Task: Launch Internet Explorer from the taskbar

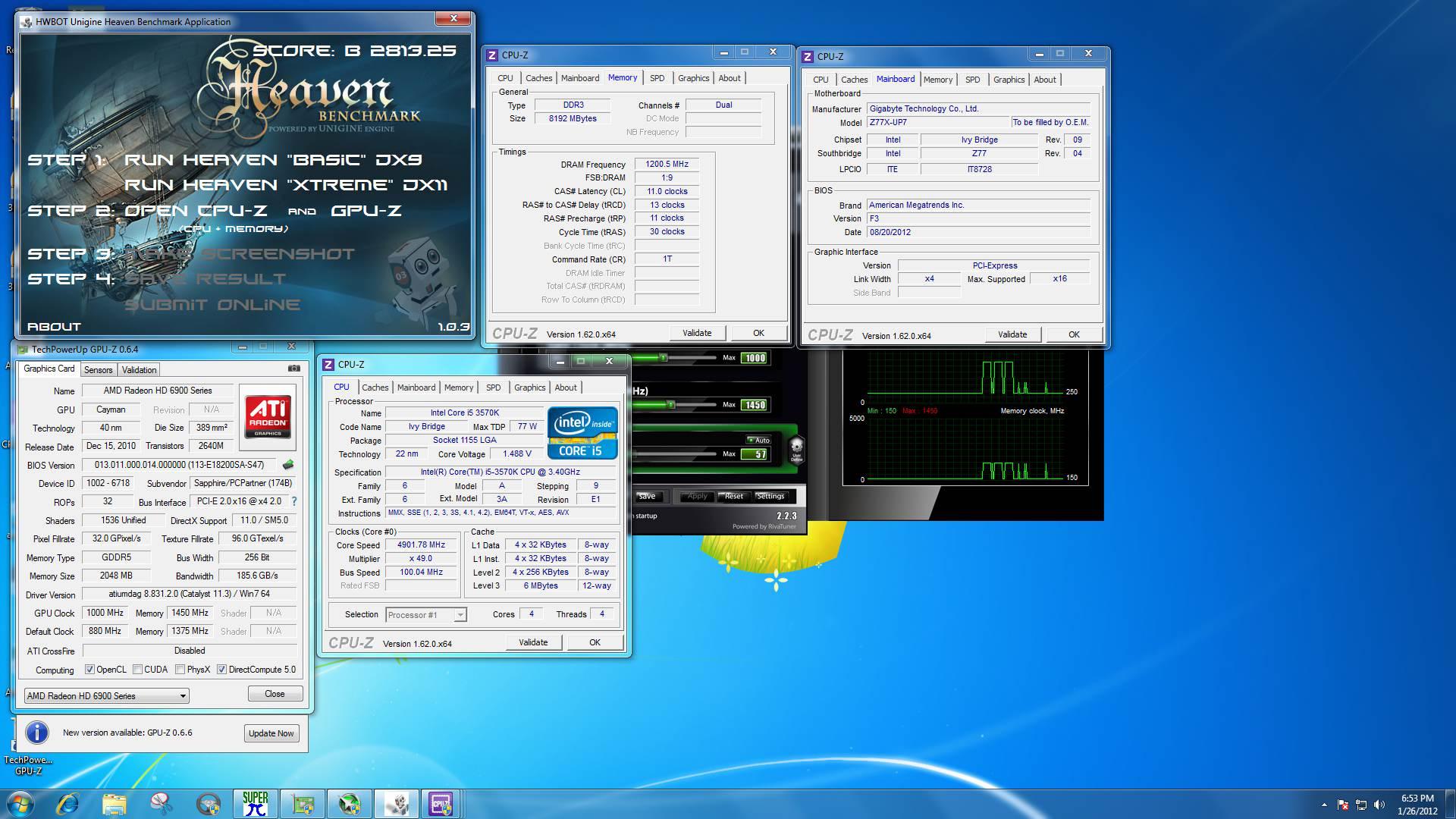Action: pyautogui.click(x=67, y=804)
